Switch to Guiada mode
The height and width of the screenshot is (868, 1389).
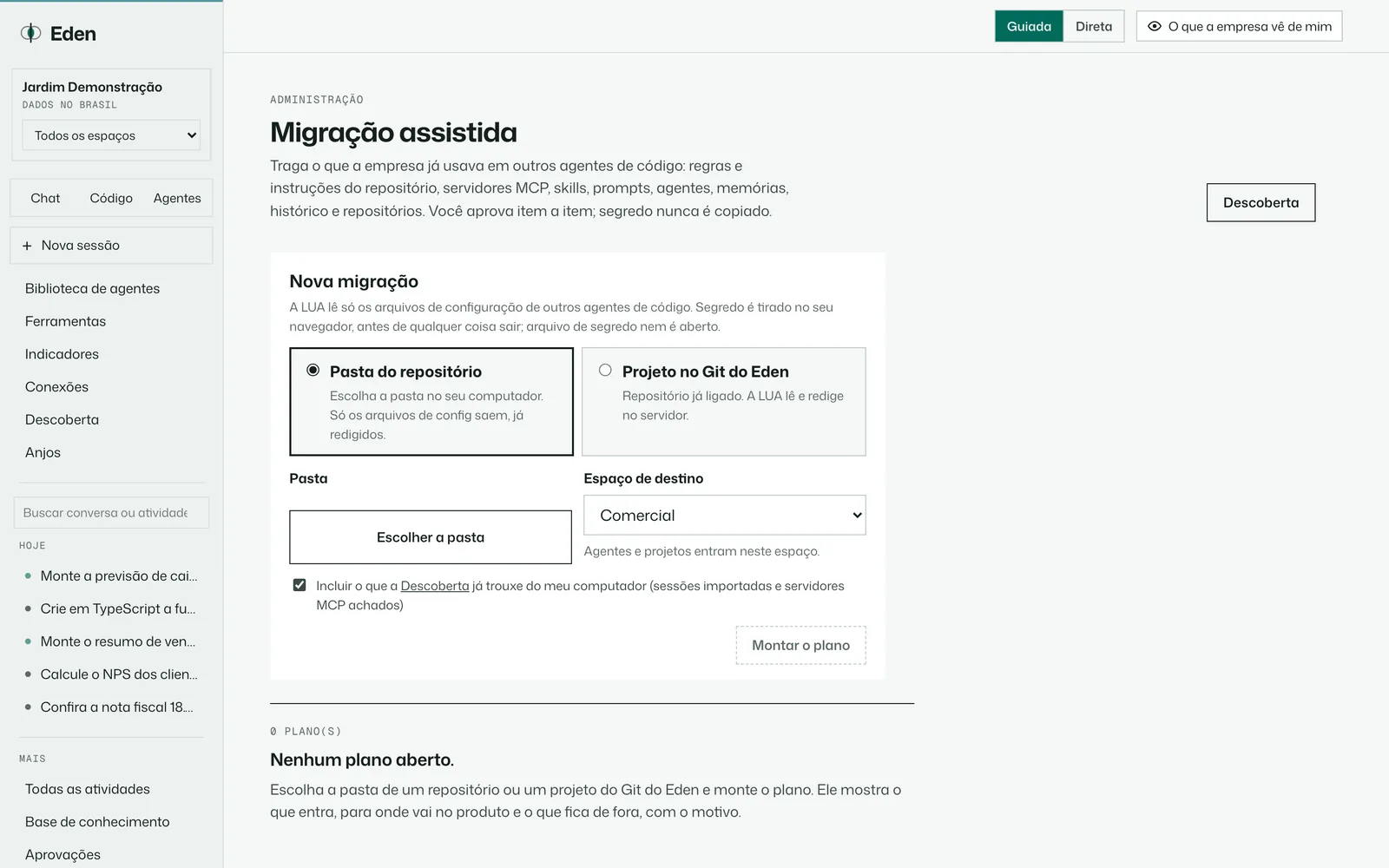[x=1029, y=26]
